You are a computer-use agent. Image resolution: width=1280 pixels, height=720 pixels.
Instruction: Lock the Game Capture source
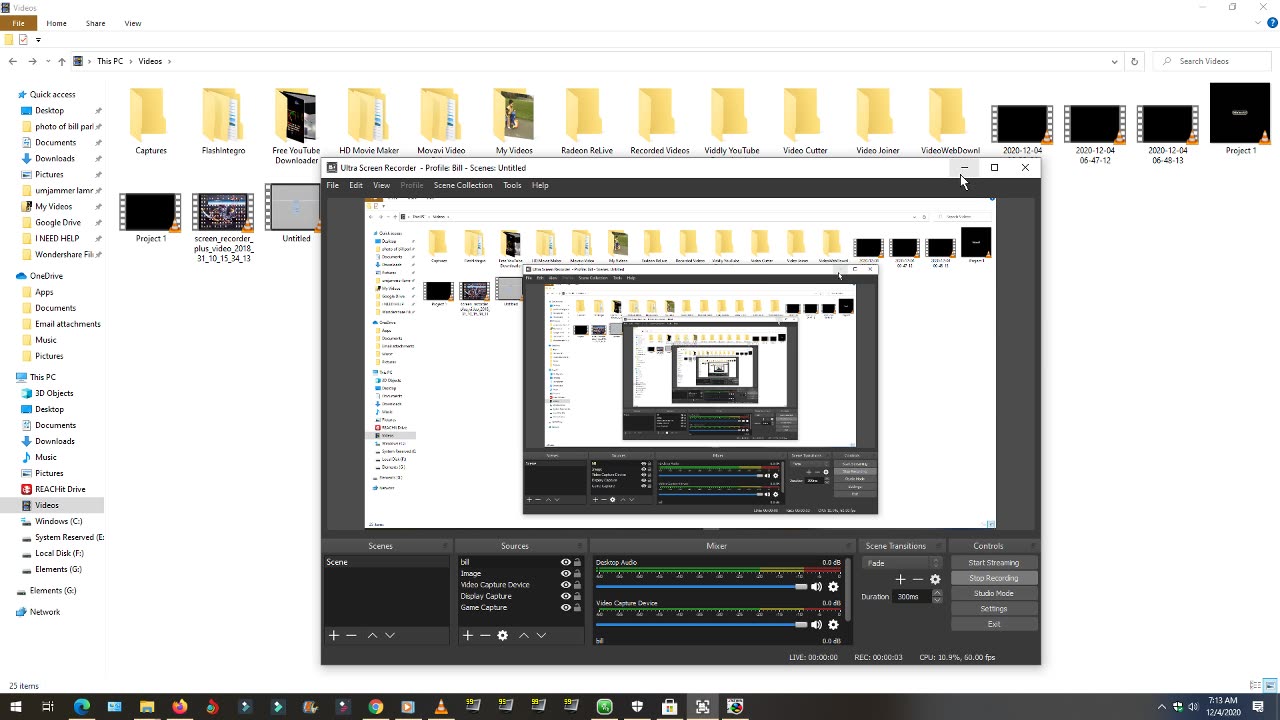click(x=577, y=608)
